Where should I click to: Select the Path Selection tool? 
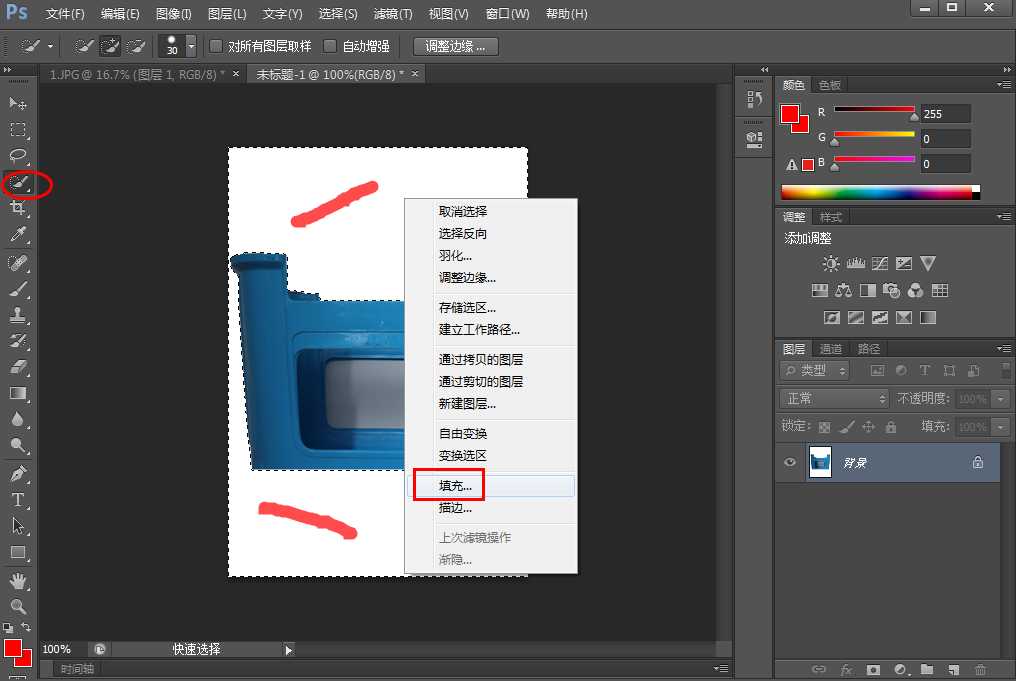17,525
